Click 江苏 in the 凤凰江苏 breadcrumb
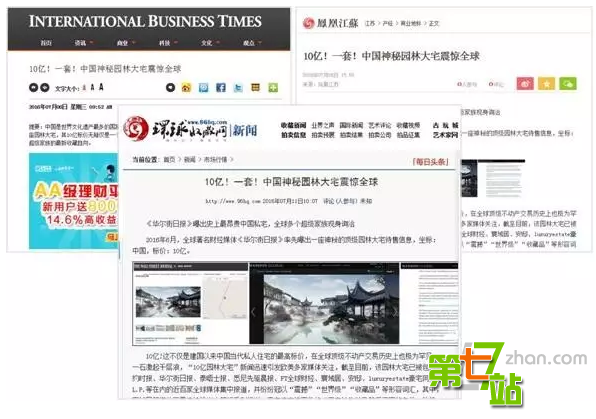The width and height of the screenshot is (596, 419). (x=370, y=24)
